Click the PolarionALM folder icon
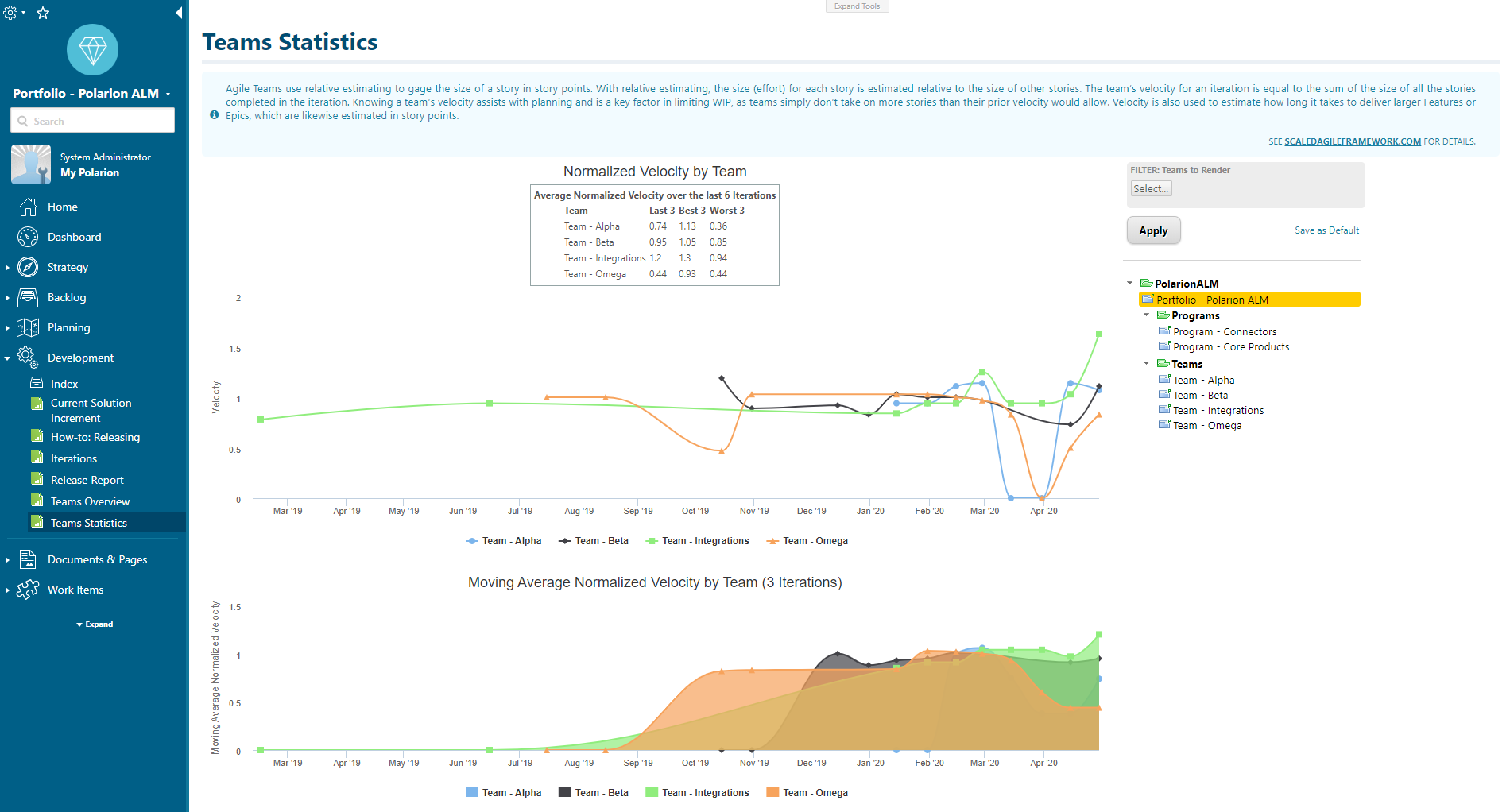The width and height of the screenshot is (1510, 812). 1147,284
